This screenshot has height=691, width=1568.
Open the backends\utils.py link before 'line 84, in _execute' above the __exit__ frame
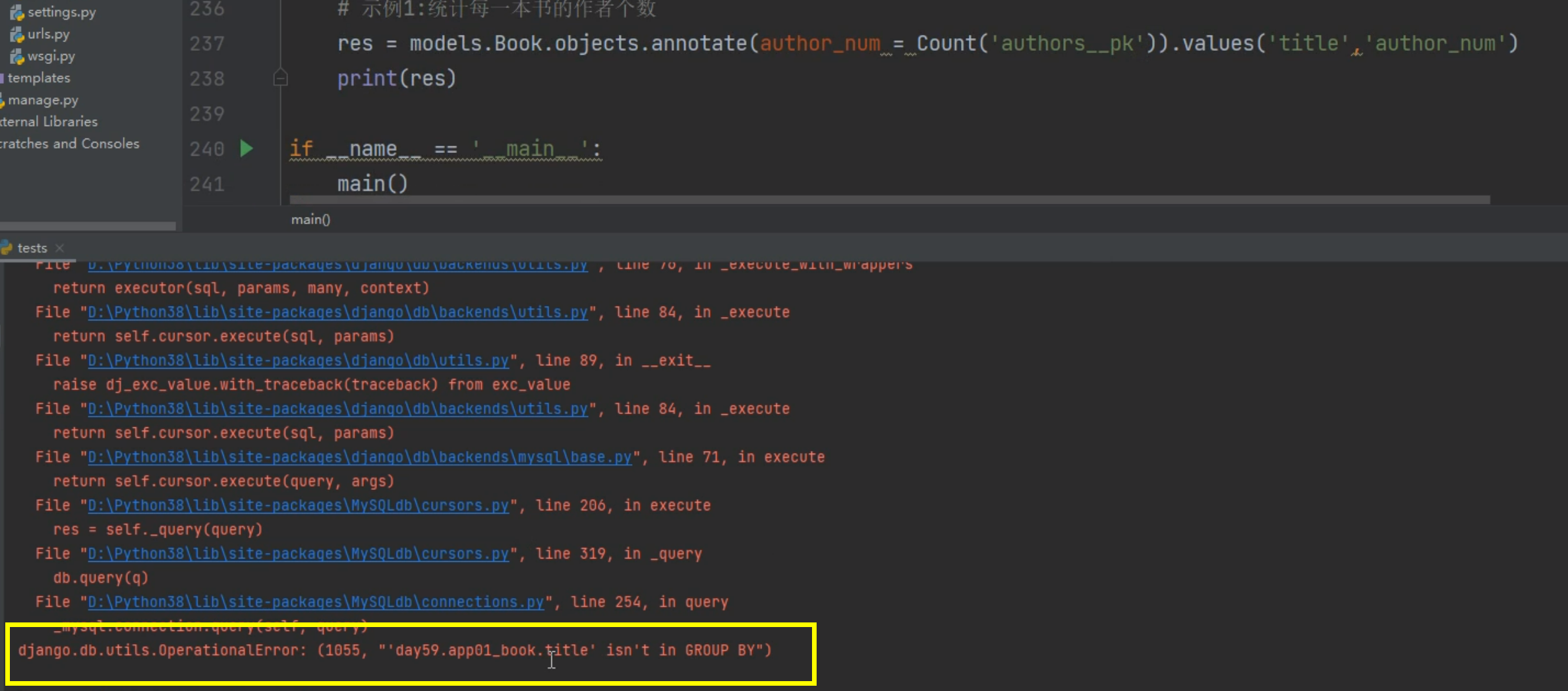[337, 312]
